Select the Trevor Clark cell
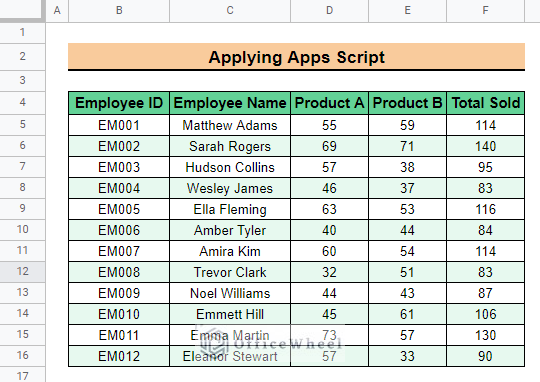The image size is (540, 382). click(230, 272)
